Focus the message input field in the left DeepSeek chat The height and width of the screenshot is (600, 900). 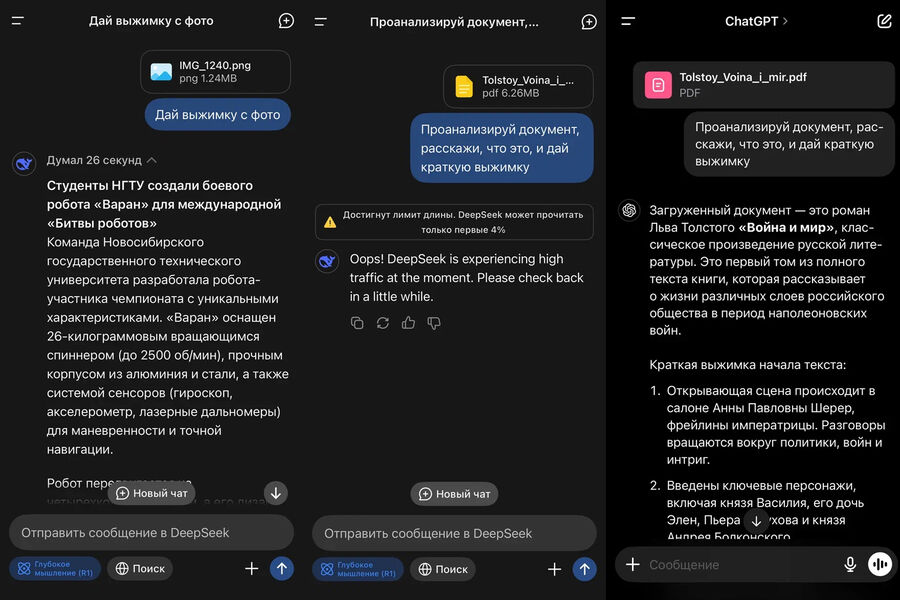coord(152,533)
